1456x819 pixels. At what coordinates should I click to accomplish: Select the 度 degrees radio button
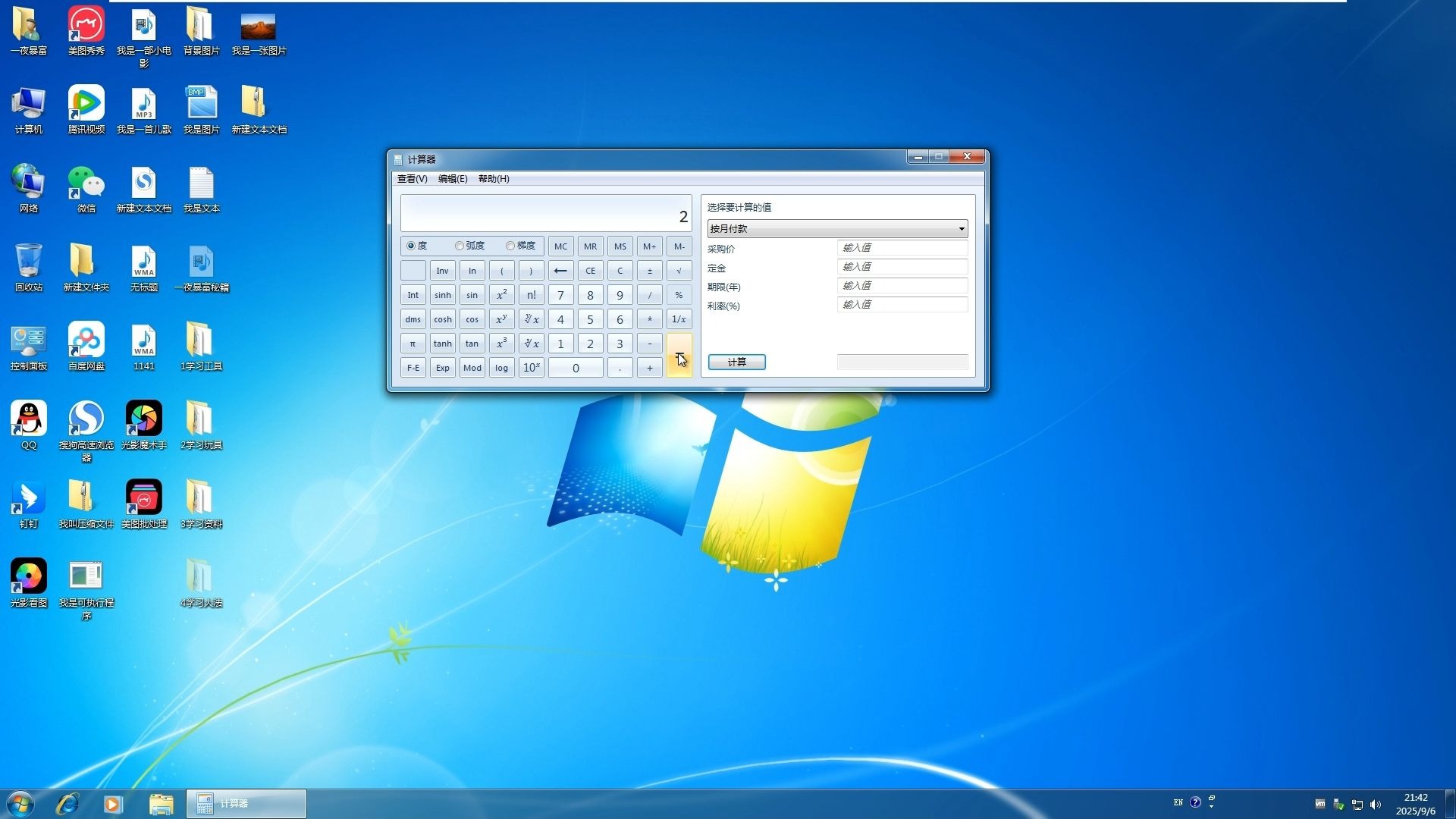pyautogui.click(x=411, y=246)
